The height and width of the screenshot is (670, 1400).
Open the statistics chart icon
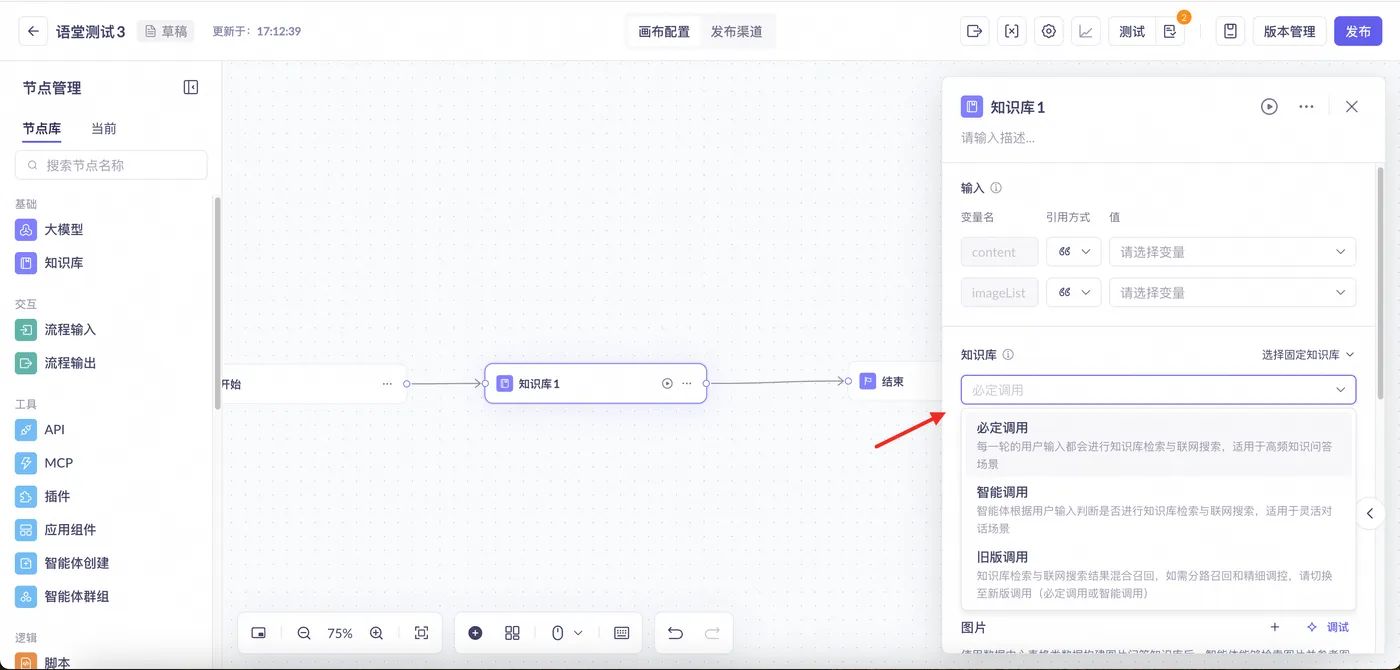point(1085,31)
